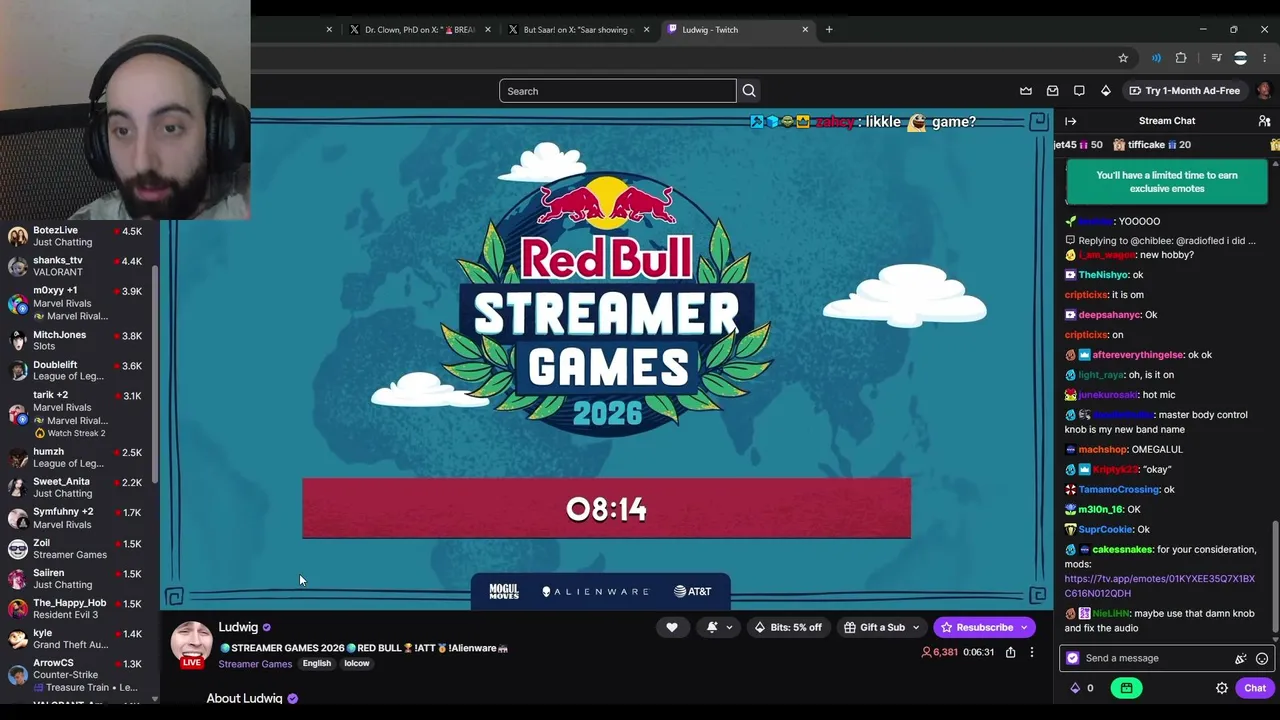
Task: Click the Try 1-Month Ad-Free button
Action: (x=1184, y=91)
